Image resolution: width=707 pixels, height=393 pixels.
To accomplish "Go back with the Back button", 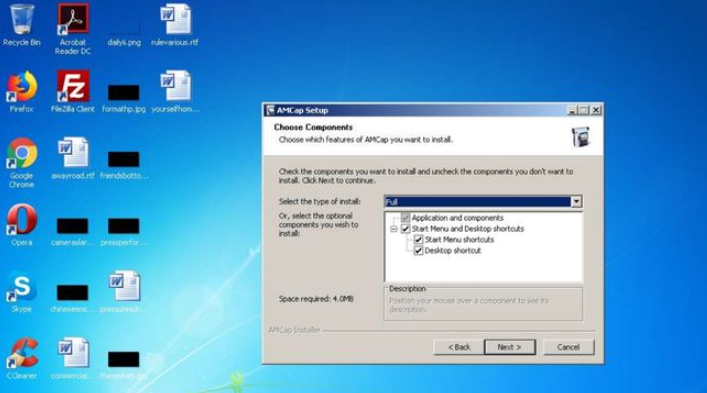I will coord(459,347).
